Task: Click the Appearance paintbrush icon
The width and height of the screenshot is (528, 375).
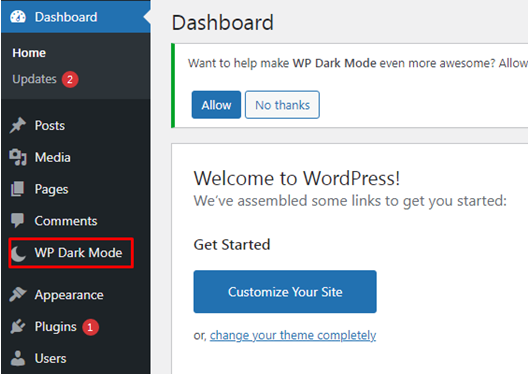Action: pyautogui.click(x=18, y=295)
